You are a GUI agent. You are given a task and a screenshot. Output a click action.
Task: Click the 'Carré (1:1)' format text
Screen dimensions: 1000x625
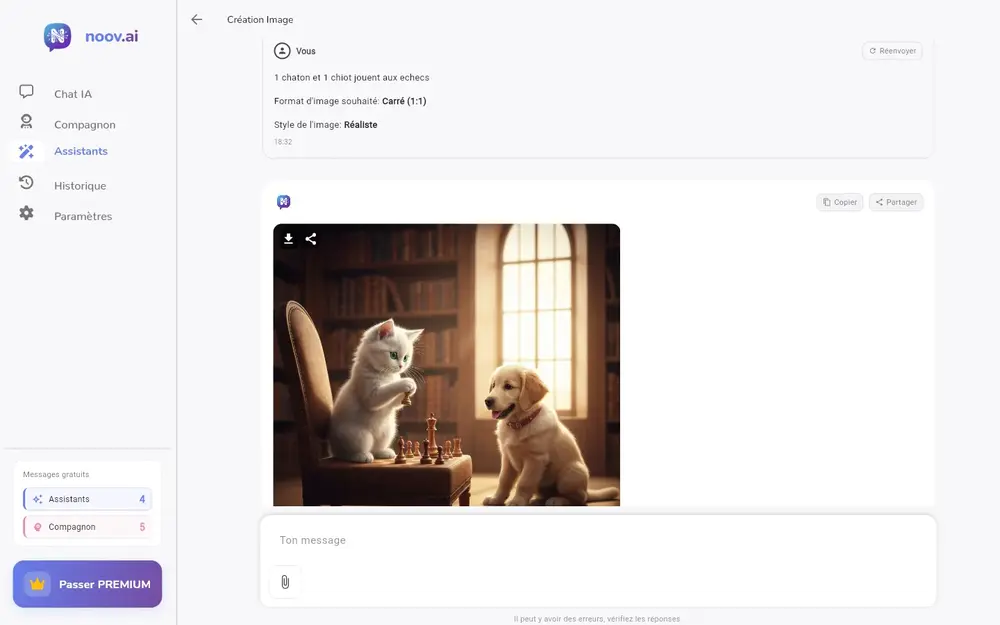(404, 101)
